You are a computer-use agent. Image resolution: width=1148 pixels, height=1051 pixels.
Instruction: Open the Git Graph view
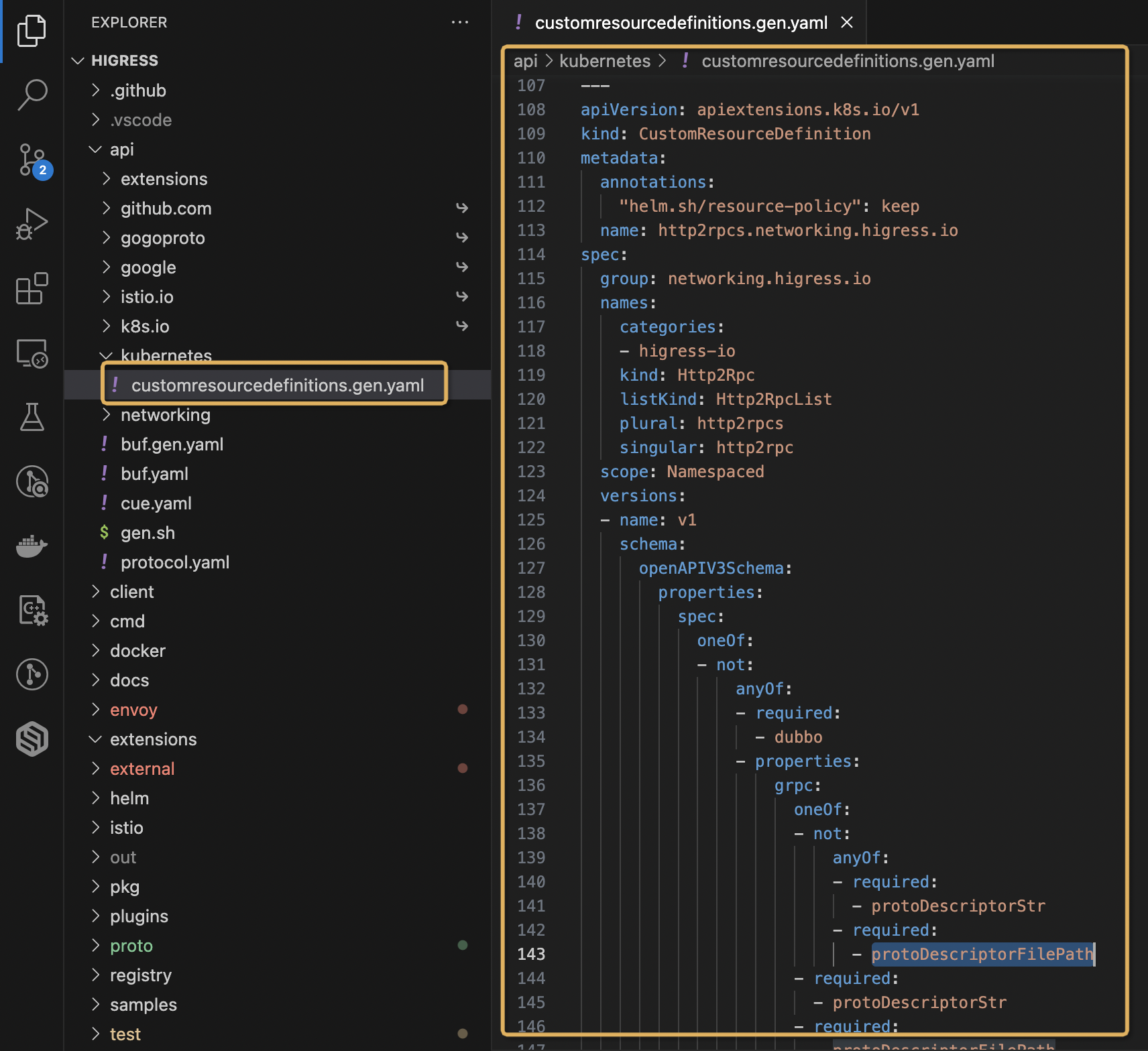tap(32, 674)
